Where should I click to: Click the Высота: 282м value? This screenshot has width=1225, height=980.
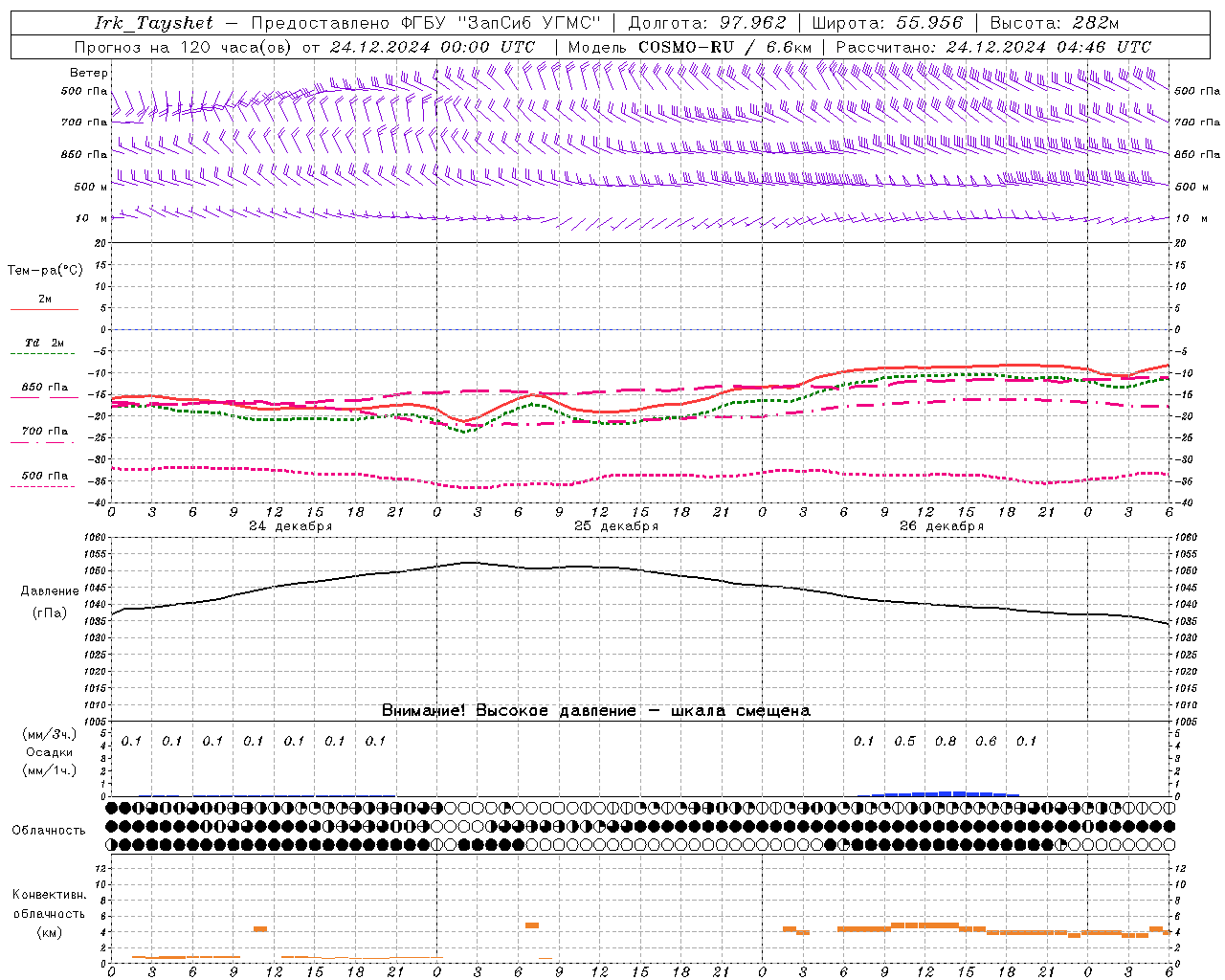pos(1055,23)
